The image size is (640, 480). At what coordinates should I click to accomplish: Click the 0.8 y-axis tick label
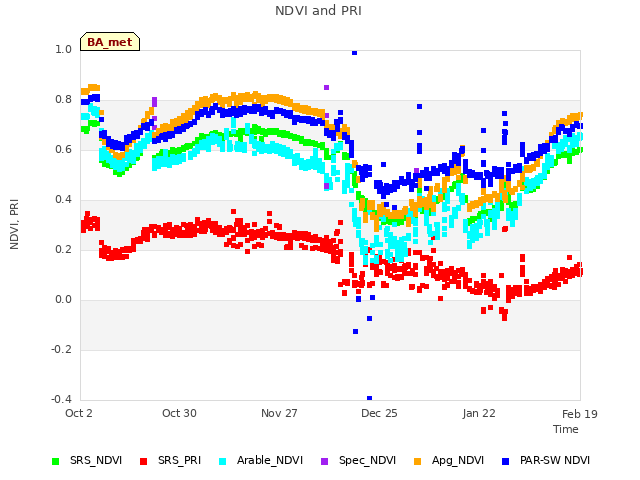click(x=63, y=100)
